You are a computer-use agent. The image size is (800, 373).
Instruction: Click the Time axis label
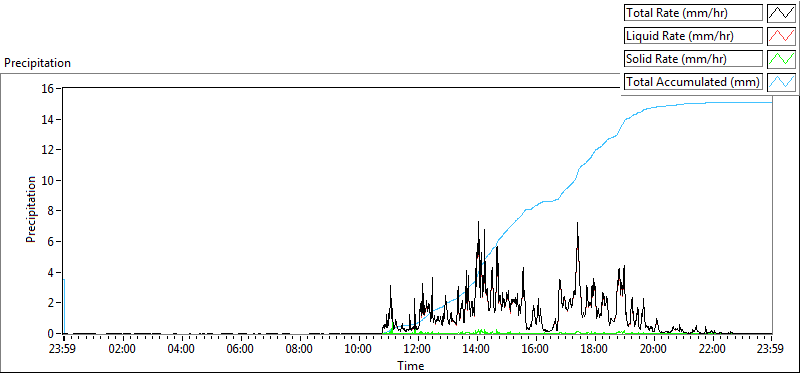pos(411,366)
